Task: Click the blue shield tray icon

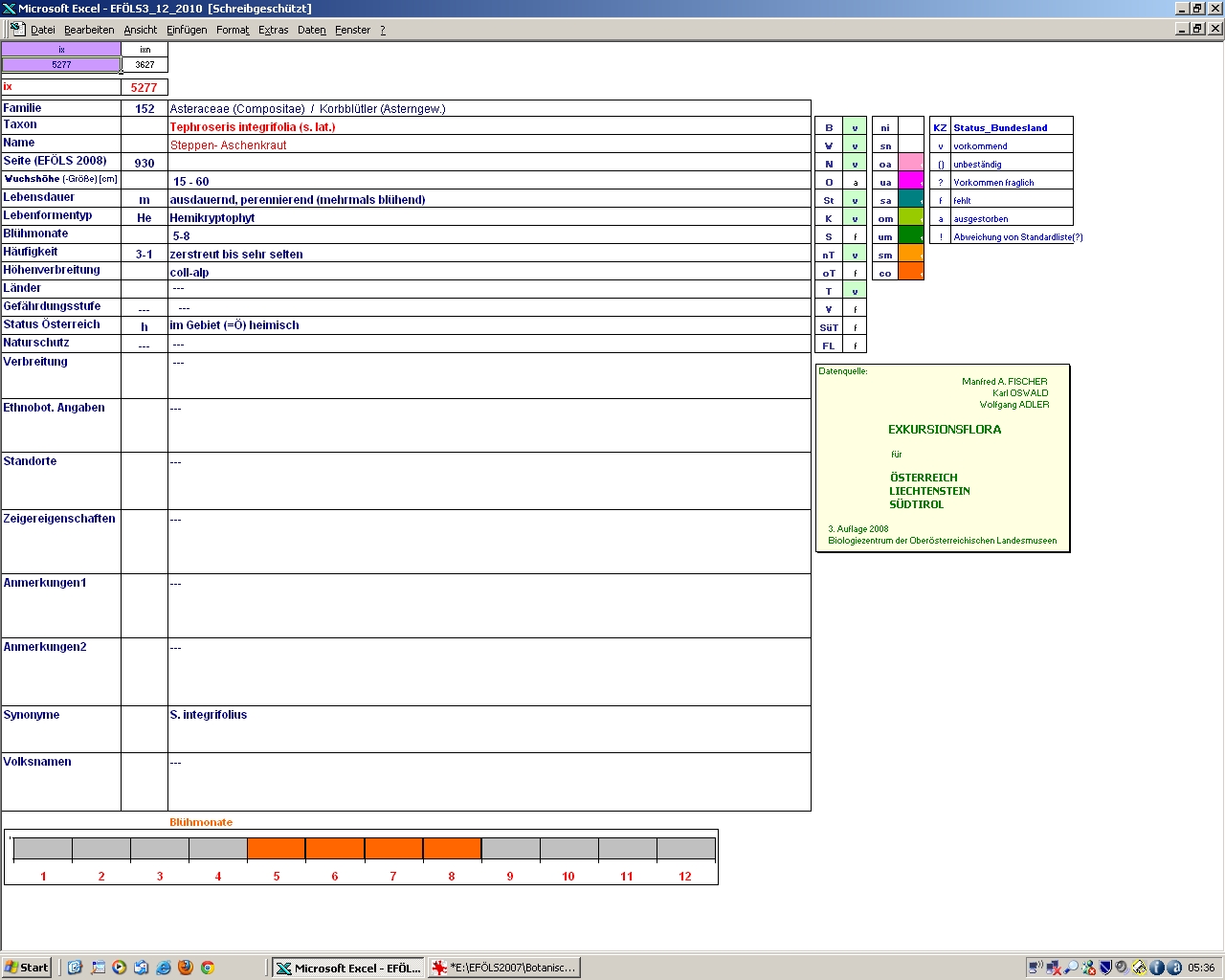Action: tap(1105, 968)
